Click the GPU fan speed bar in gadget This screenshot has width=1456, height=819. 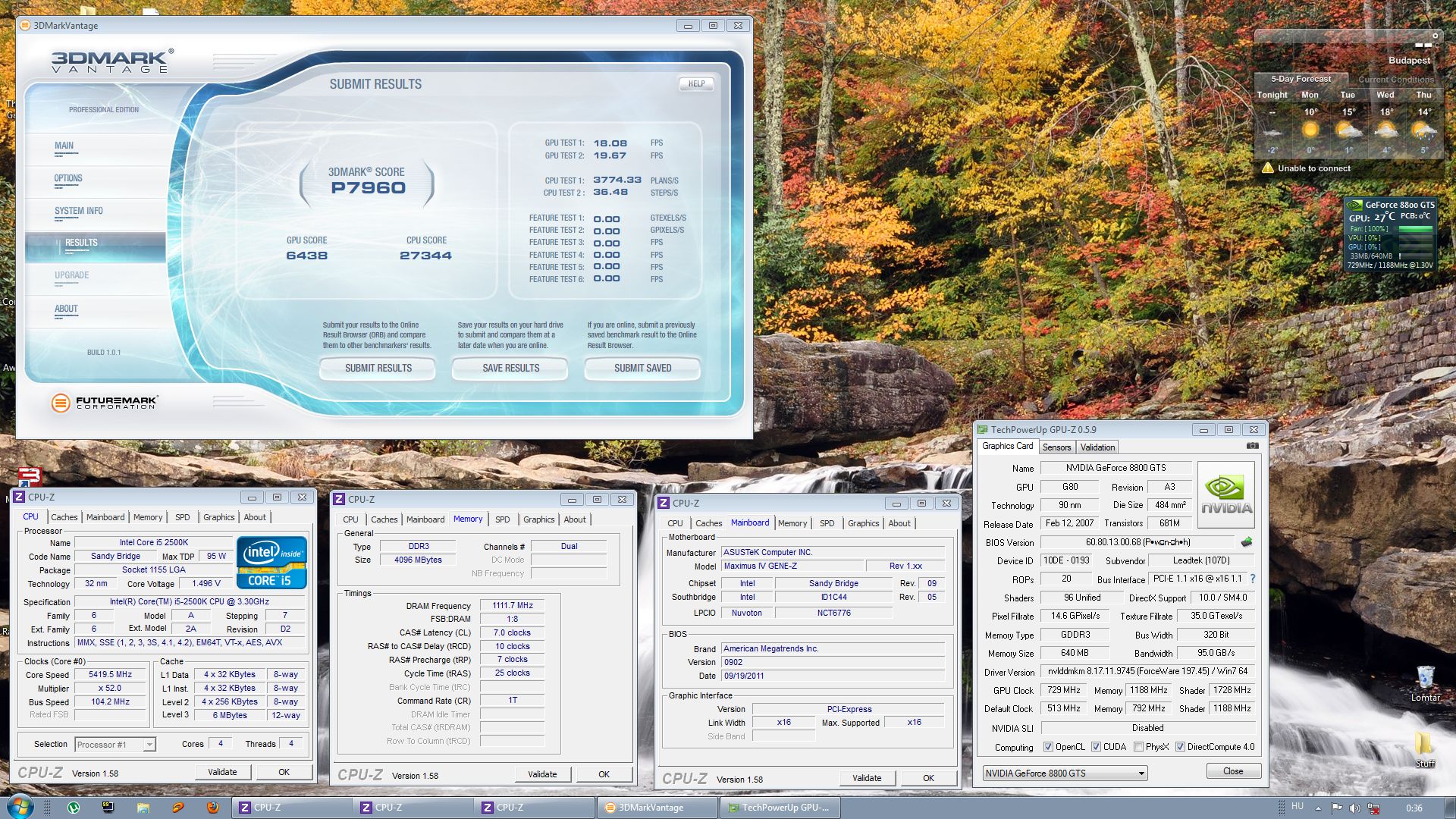[x=1414, y=228]
